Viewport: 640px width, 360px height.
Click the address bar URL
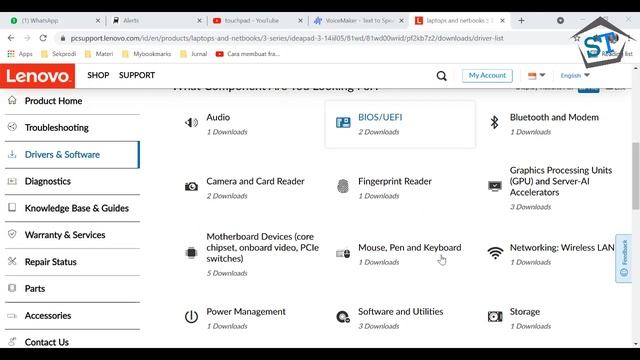[287, 38]
